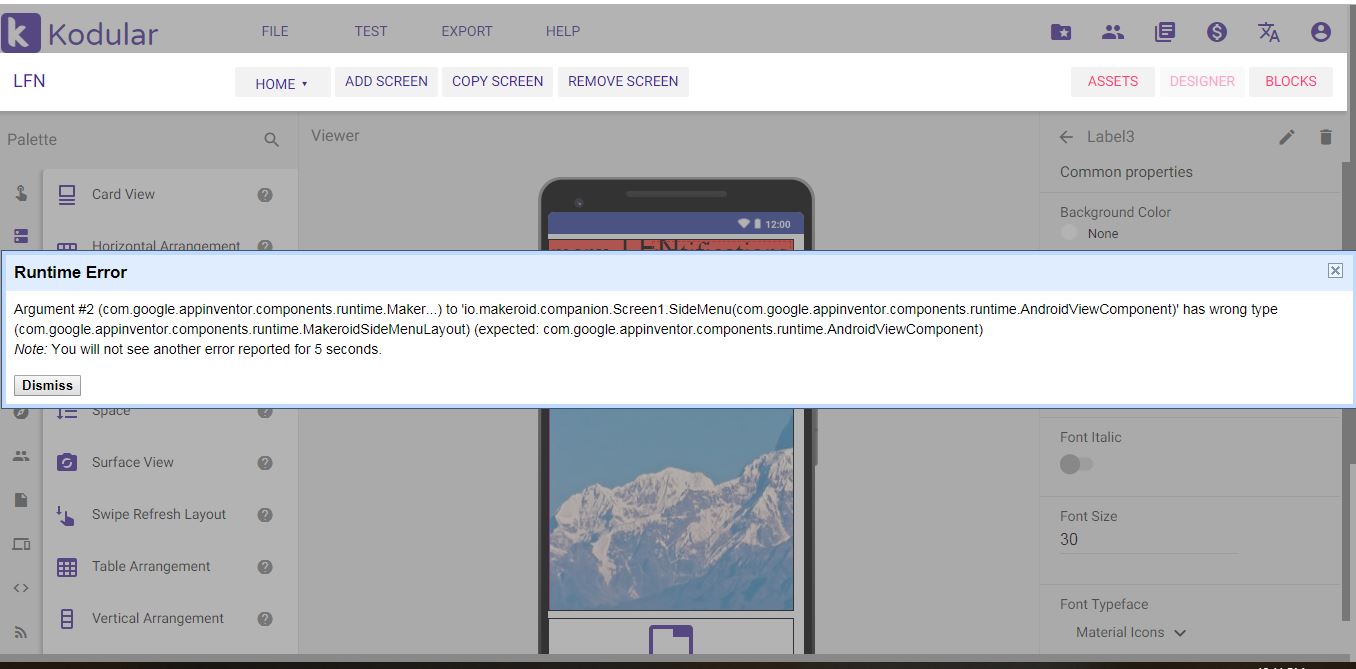Open the starred projects folder icon
Screen dimensions: 1356x669
point(1061,32)
